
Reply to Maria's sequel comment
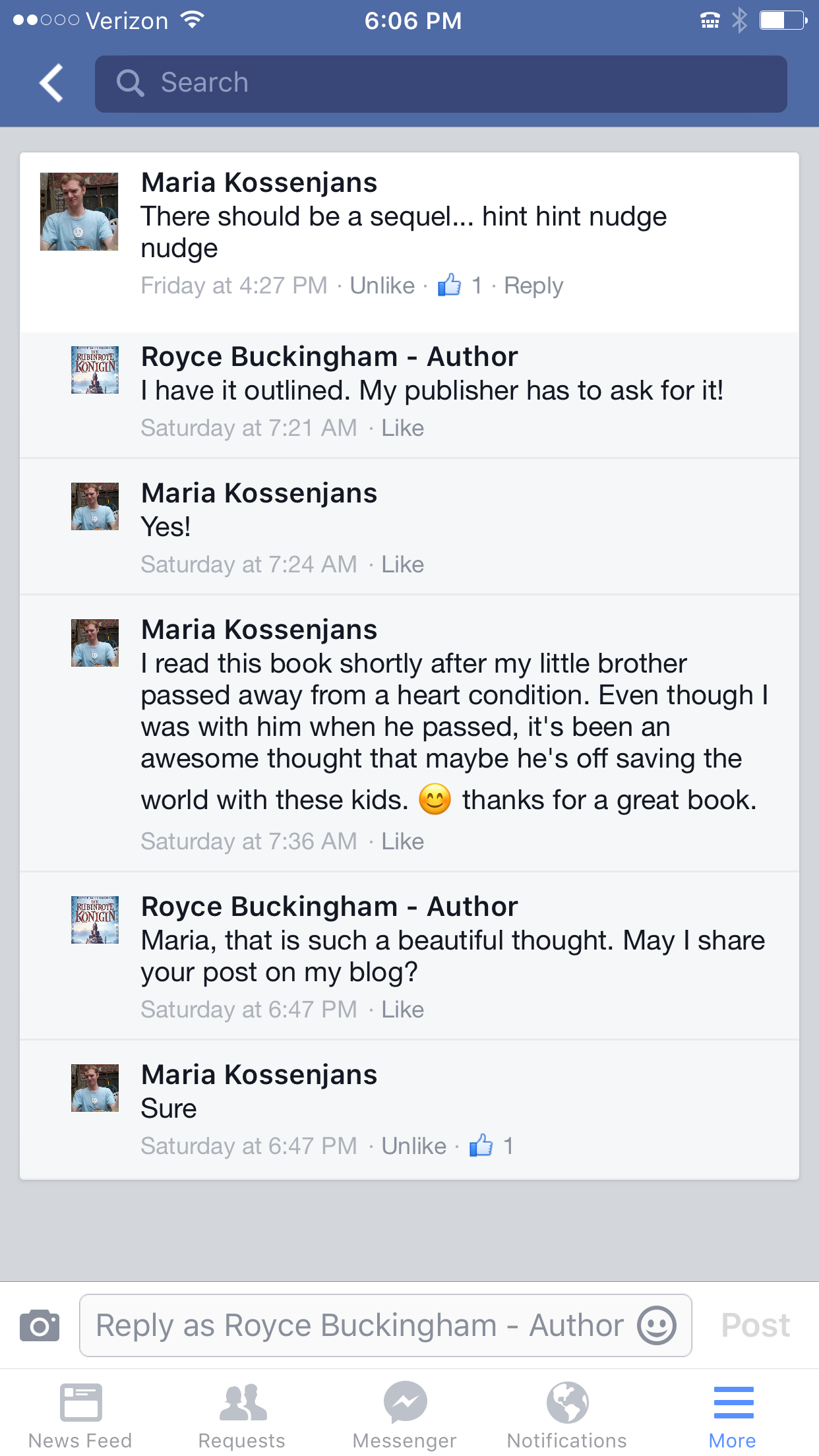(x=533, y=286)
